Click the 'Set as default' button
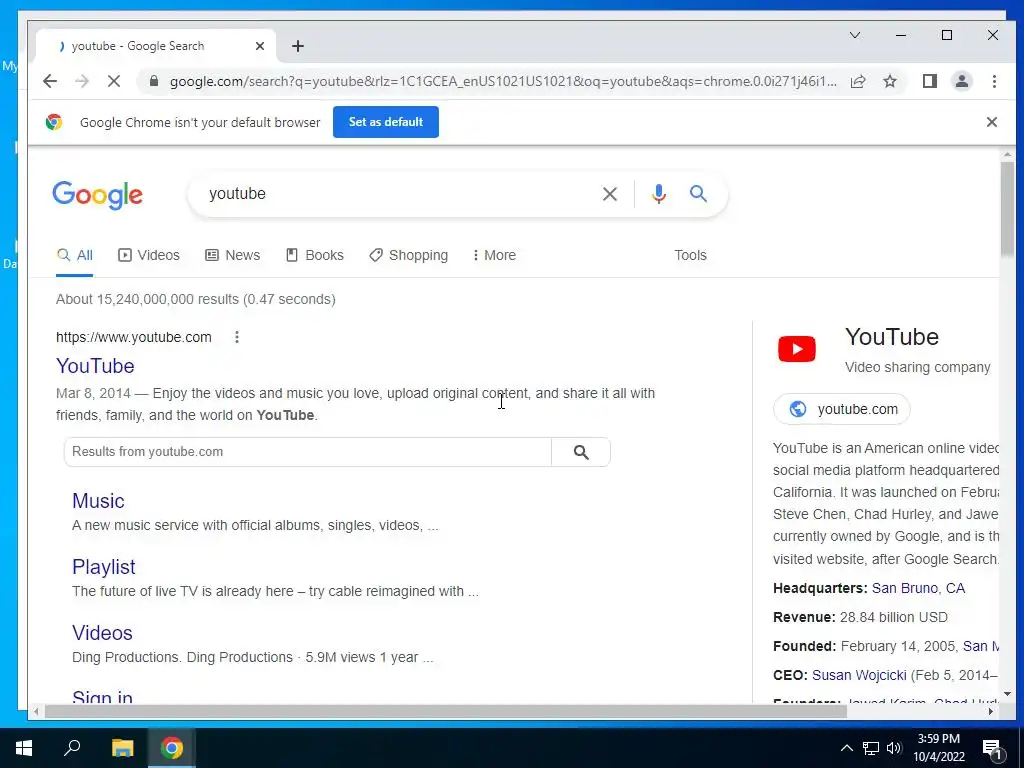Image resolution: width=1024 pixels, height=768 pixels. [x=385, y=122]
